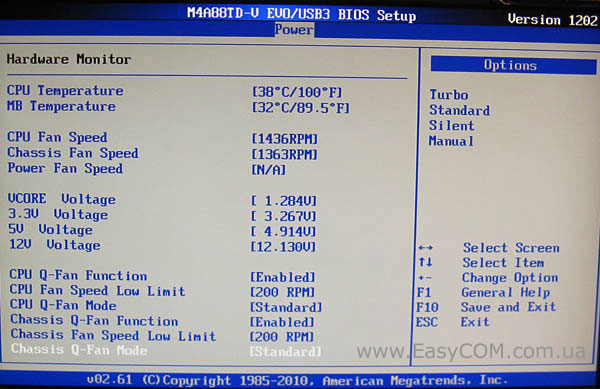Screen dimensions: 600x389
Task: Select VCORE Voltage reading value
Action: [x=284, y=201]
